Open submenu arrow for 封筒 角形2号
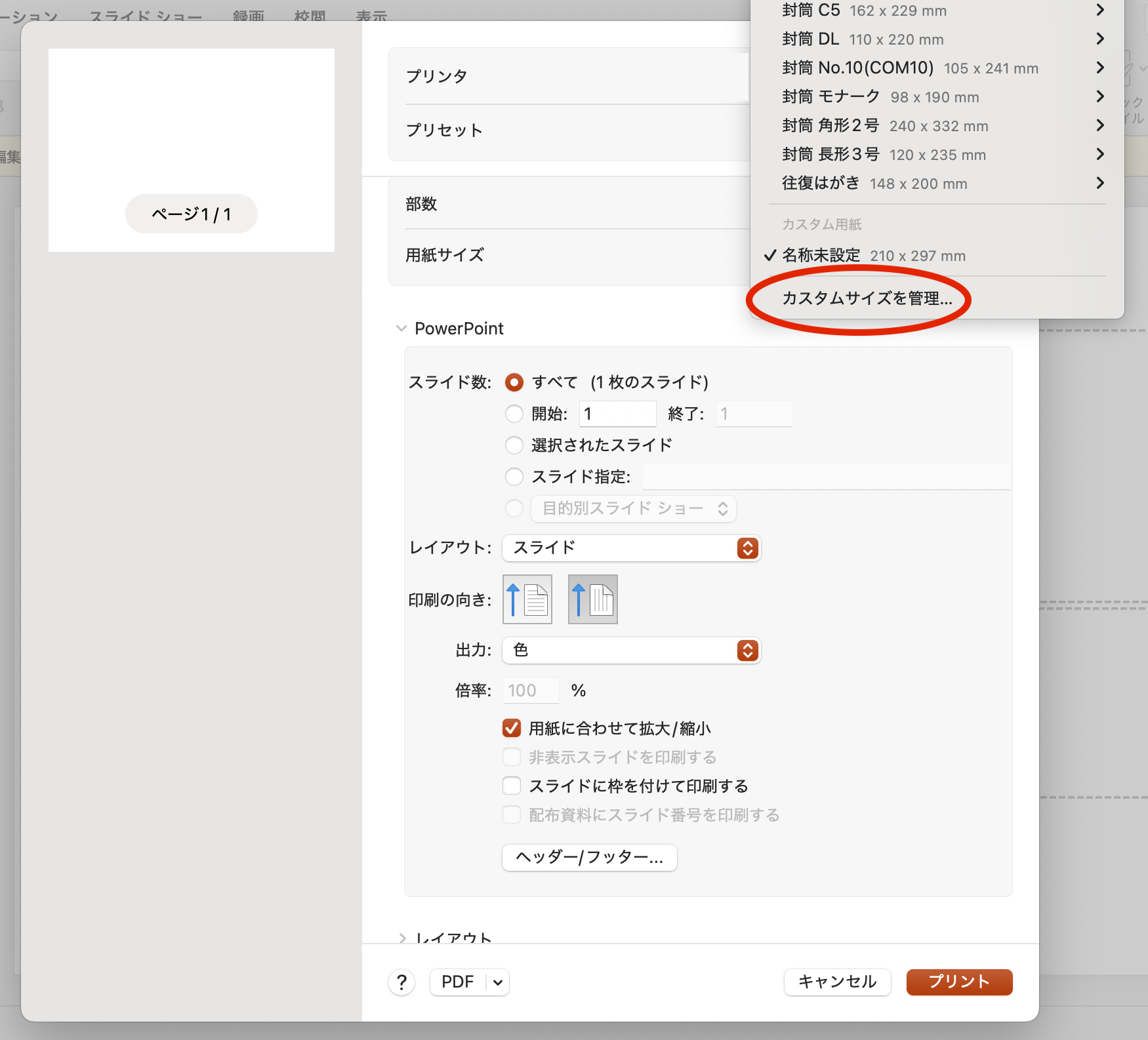Image resolution: width=1148 pixels, height=1040 pixels. (x=1100, y=125)
